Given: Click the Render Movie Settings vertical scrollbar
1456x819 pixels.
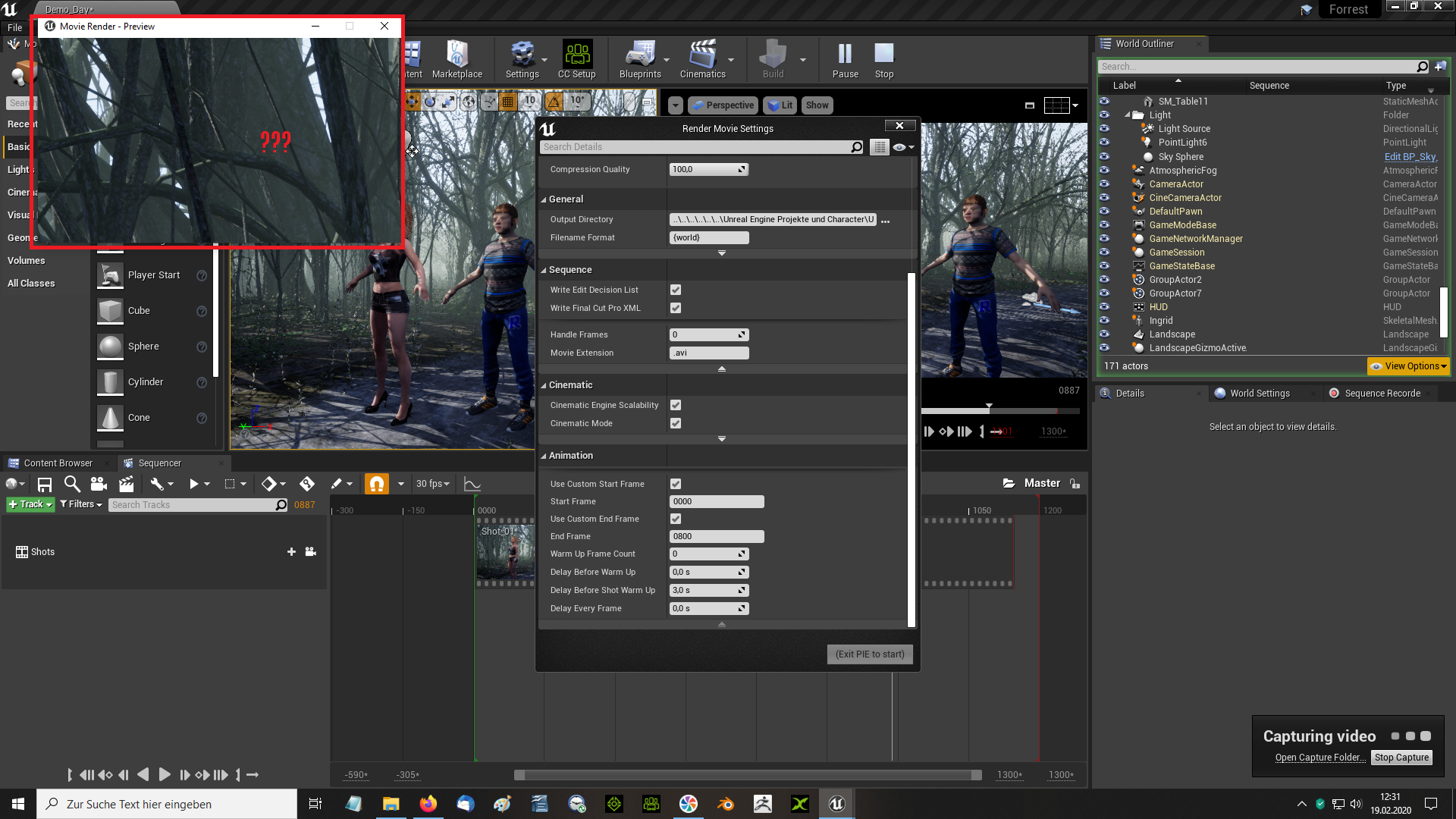Looking at the screenshot, I should tap(911, 449).
